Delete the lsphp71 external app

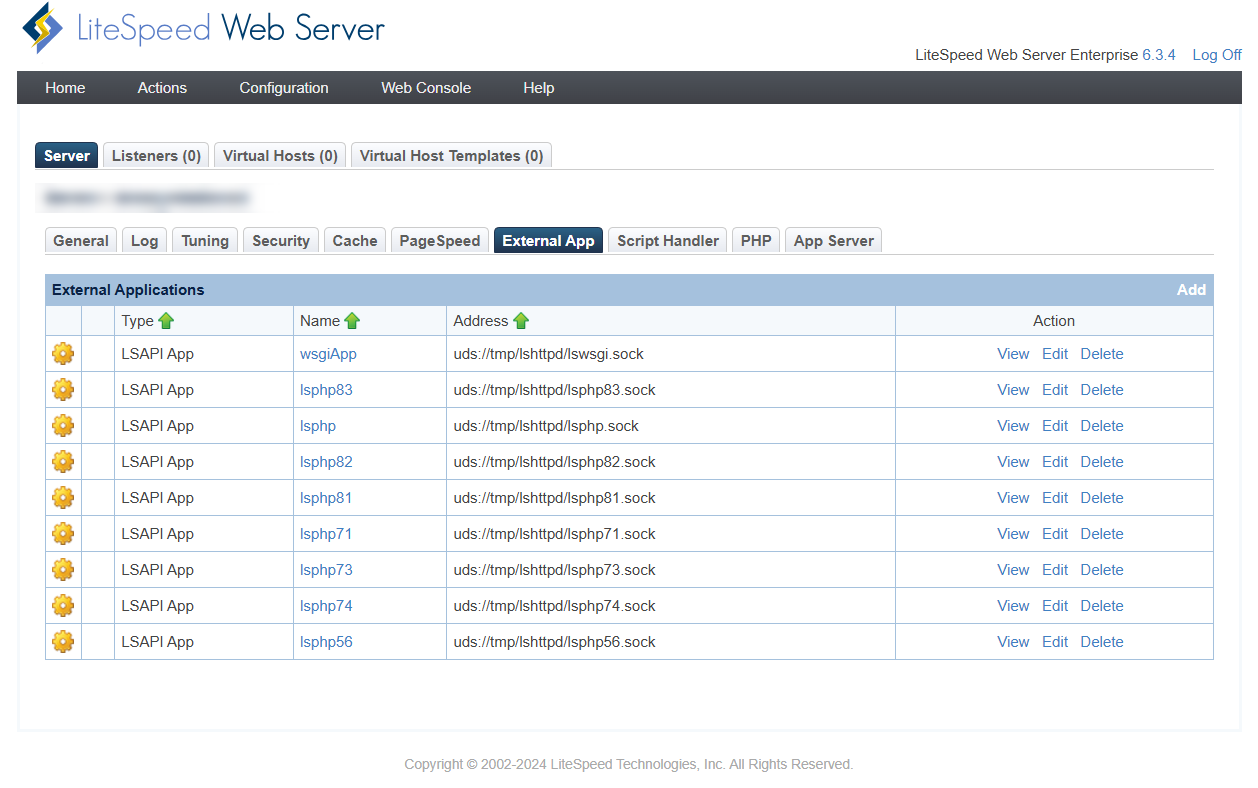pyautogui.click(x=1102, y=534)
